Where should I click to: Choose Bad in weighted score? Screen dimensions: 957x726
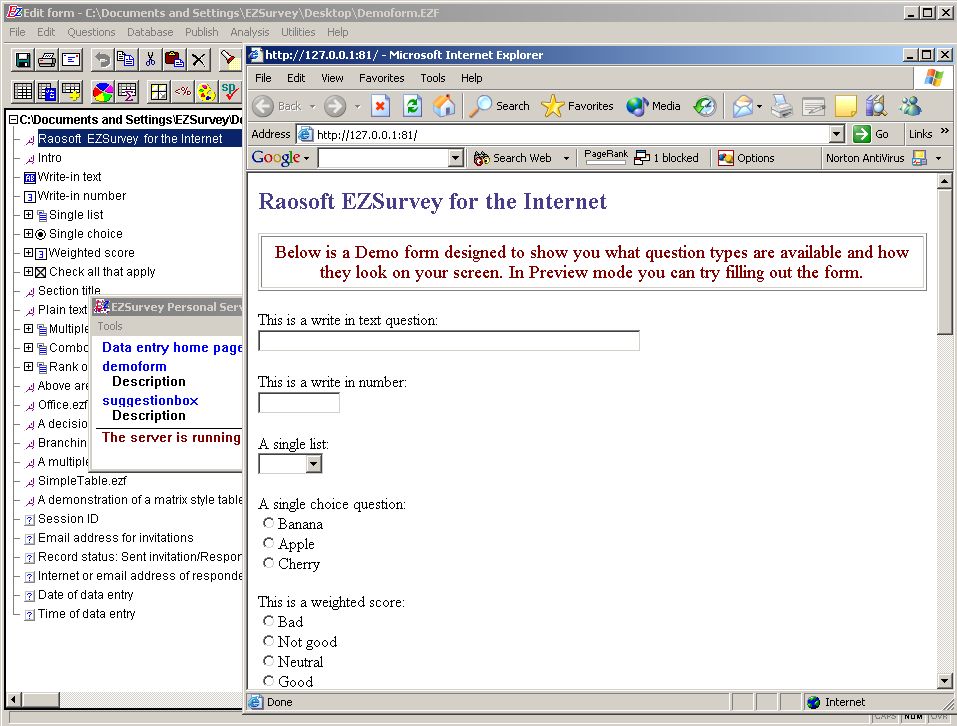pos(269,620)
